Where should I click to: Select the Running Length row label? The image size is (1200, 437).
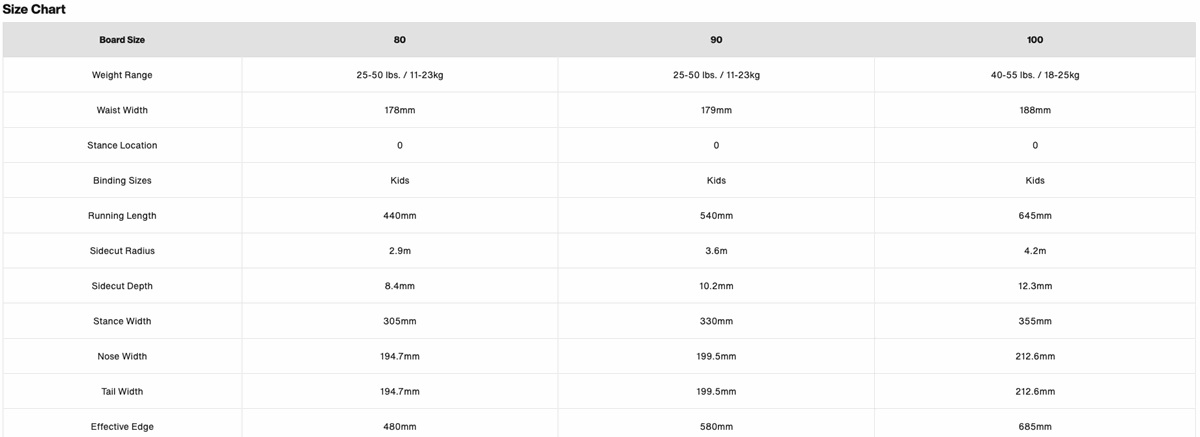[122, 216]
